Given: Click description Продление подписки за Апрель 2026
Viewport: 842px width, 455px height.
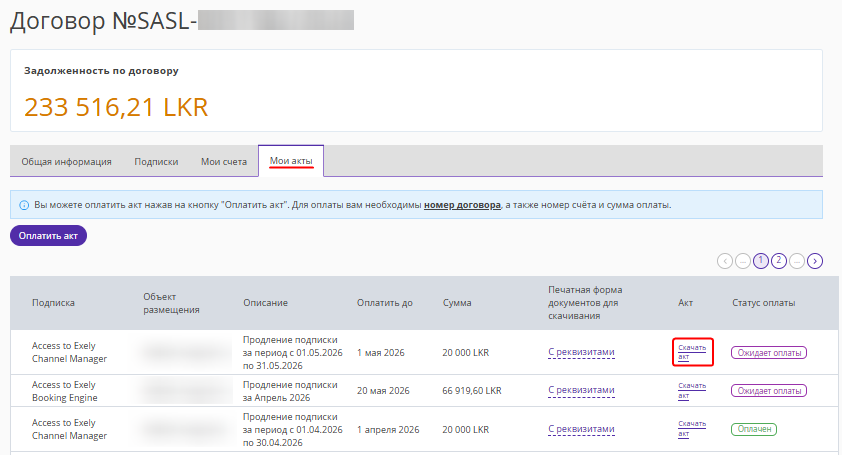Looking at the screenshot, I should 290,391.
